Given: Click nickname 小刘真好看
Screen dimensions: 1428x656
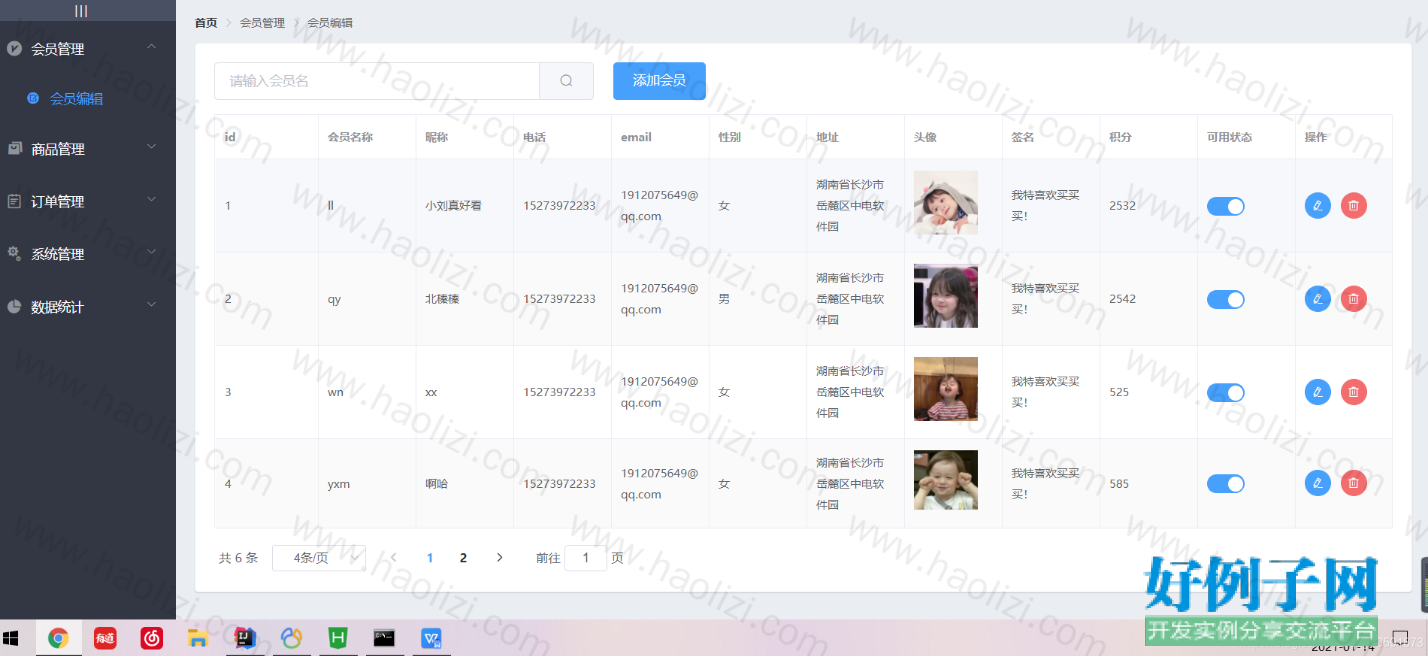Looking at the screenshot, I should click(x=453, y=205).
